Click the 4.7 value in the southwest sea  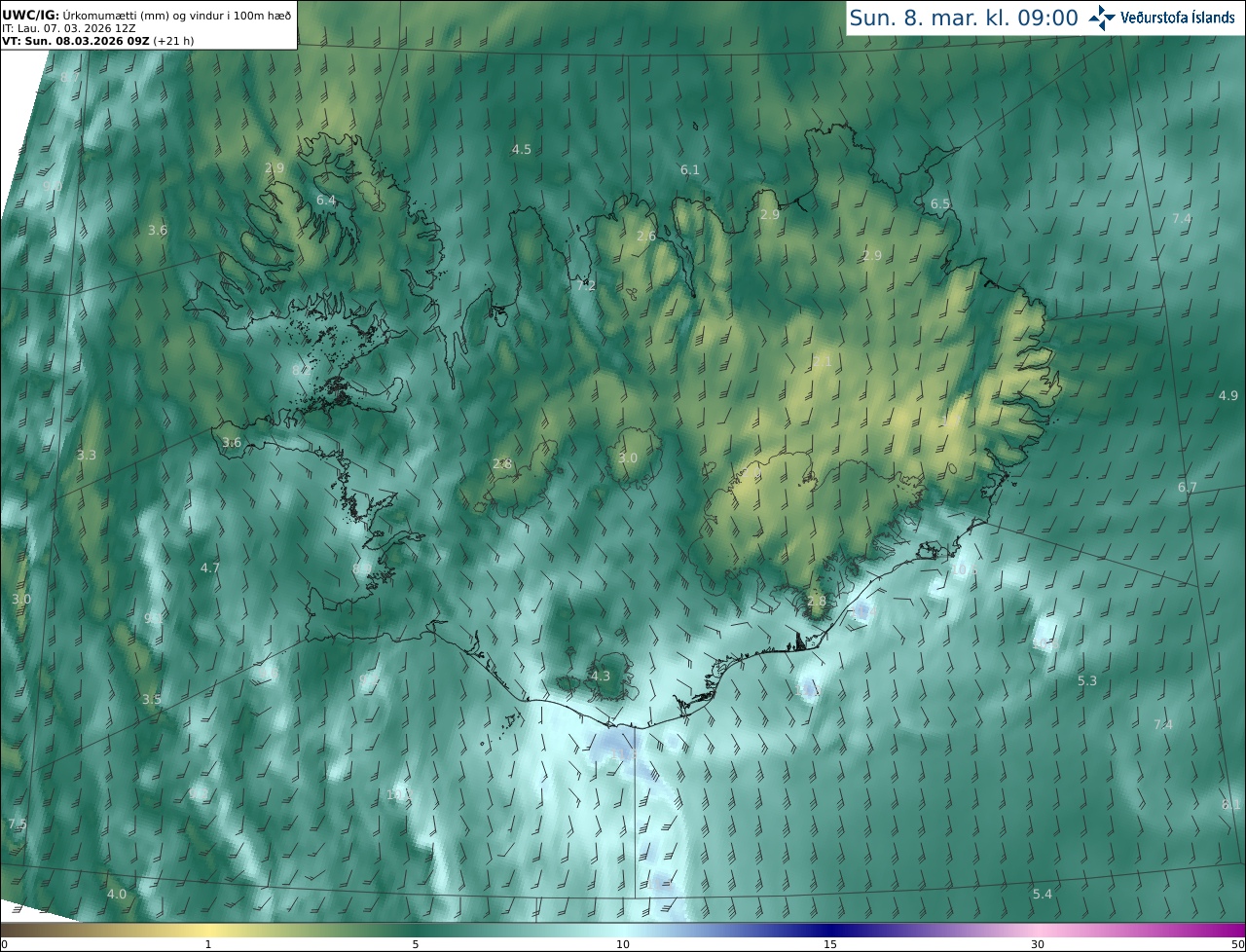210,568
